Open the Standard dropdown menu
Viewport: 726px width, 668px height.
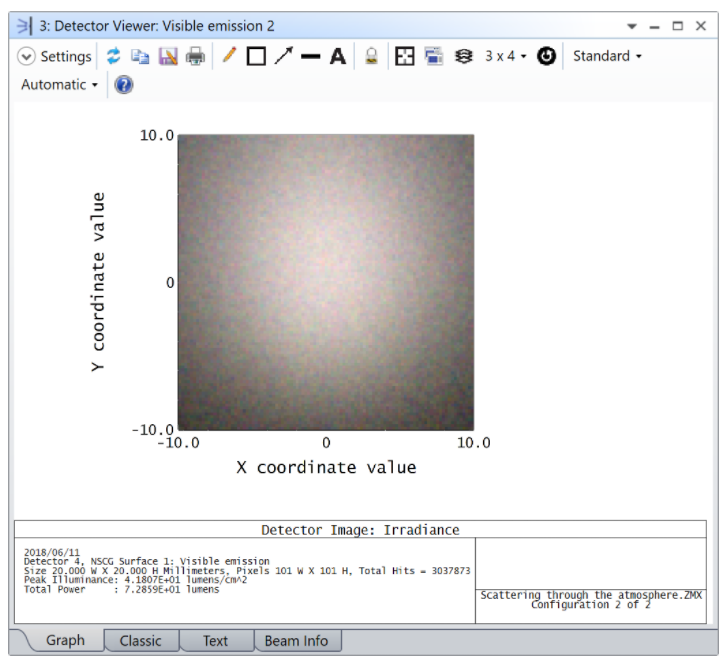click(607, 57)
